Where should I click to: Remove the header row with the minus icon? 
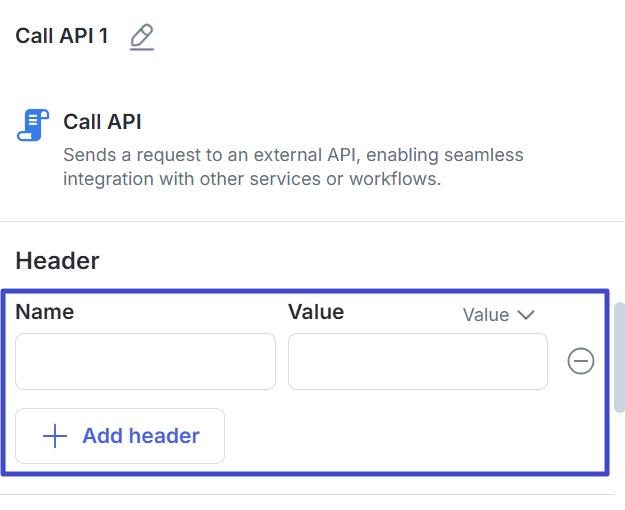(581, 361)
